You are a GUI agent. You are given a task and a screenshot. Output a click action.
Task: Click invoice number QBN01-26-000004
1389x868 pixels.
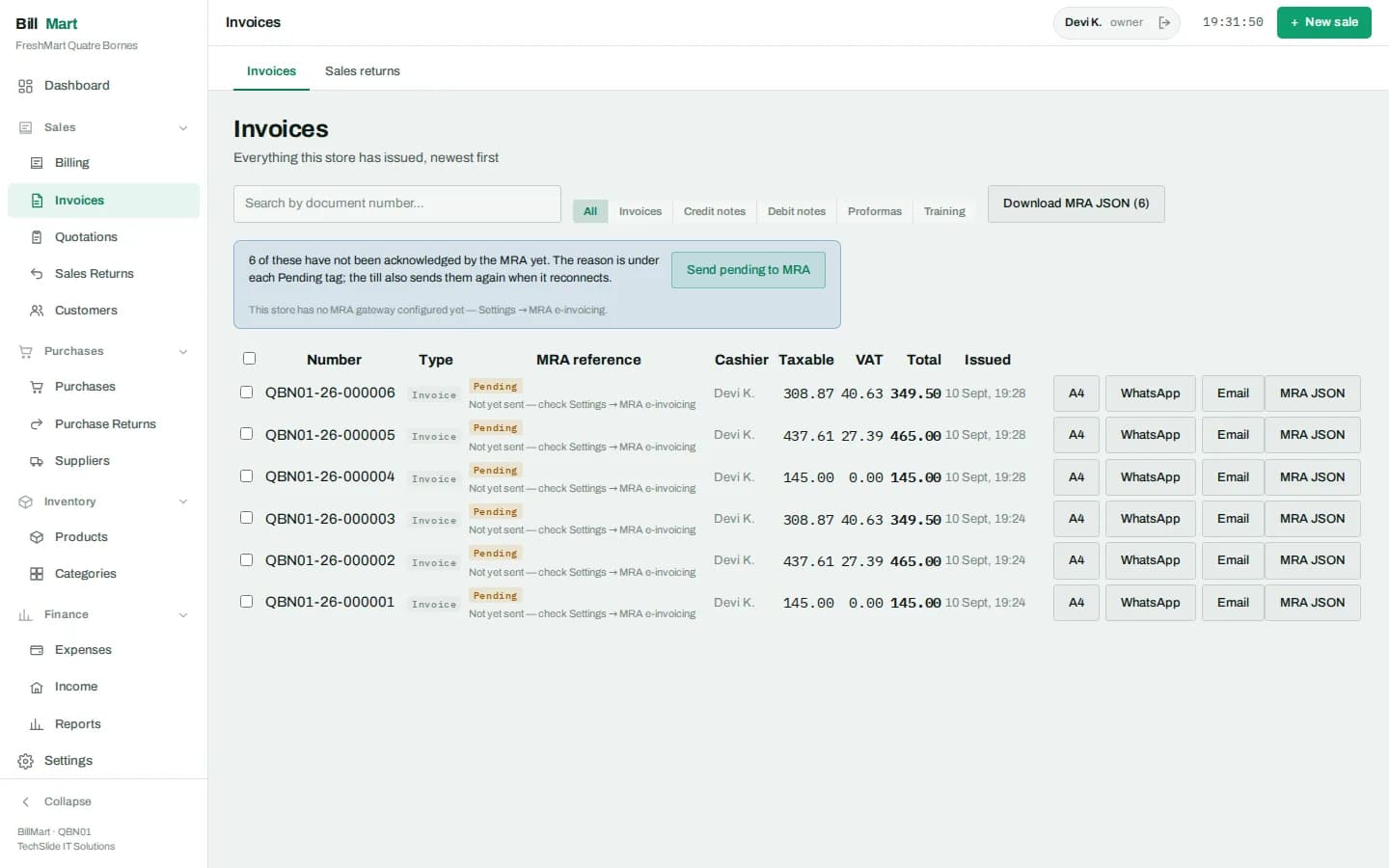[x=330, y=476]
